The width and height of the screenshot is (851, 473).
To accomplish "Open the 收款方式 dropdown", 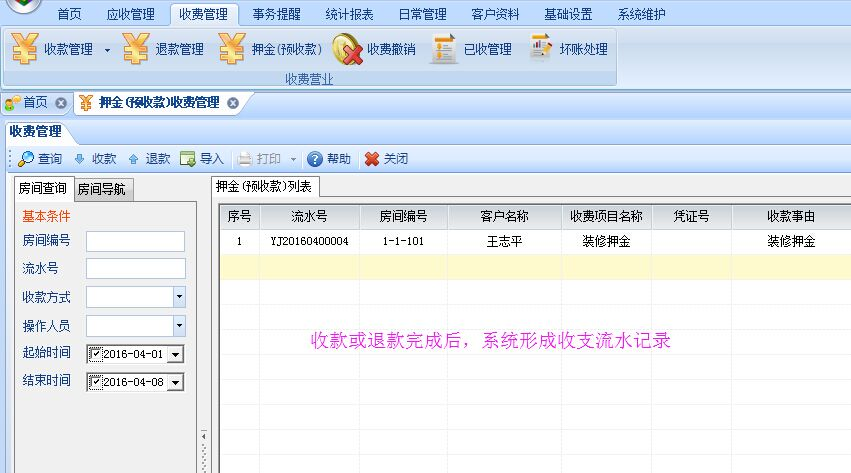I will (179, 297).
